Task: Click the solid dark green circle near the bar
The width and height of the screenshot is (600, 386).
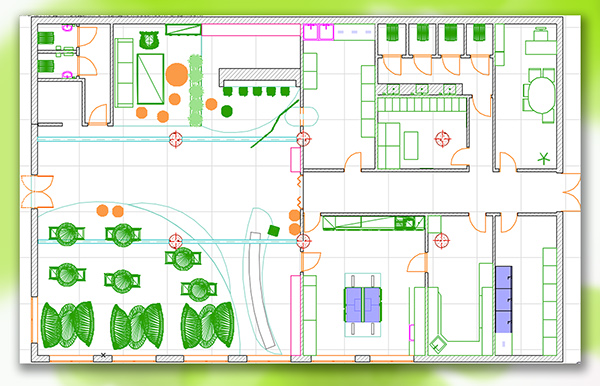Action: (227, 111)
